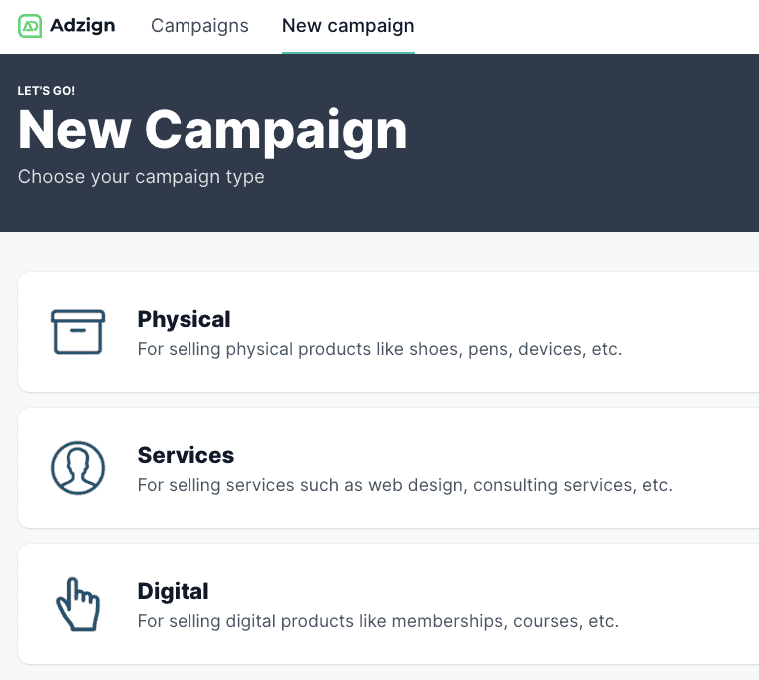The width and height of the screenshot is (759, 680).
Task: Choose the Physical campaign type heading
Action: (x=184, y=320)
